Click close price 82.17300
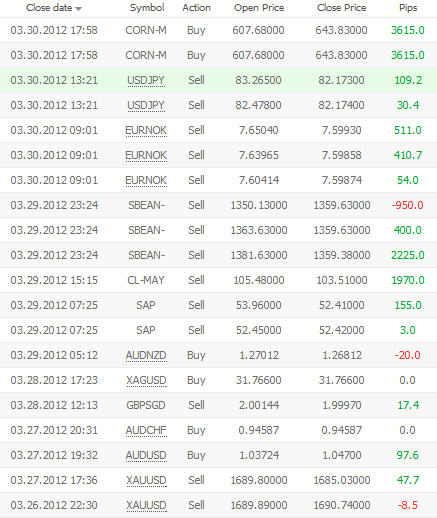This screenshot has width=437, height=518. [x=341, y=80]
